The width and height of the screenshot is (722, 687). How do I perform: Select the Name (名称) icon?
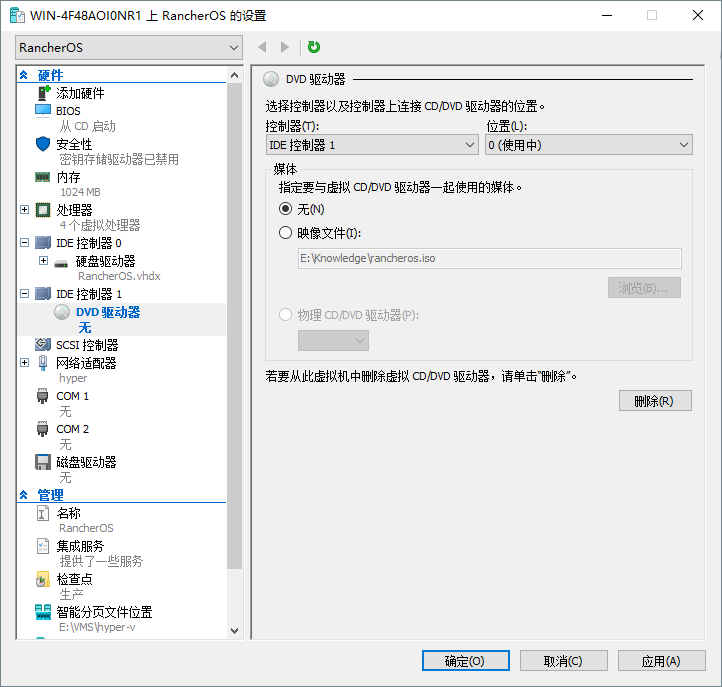tap(43, 513)
